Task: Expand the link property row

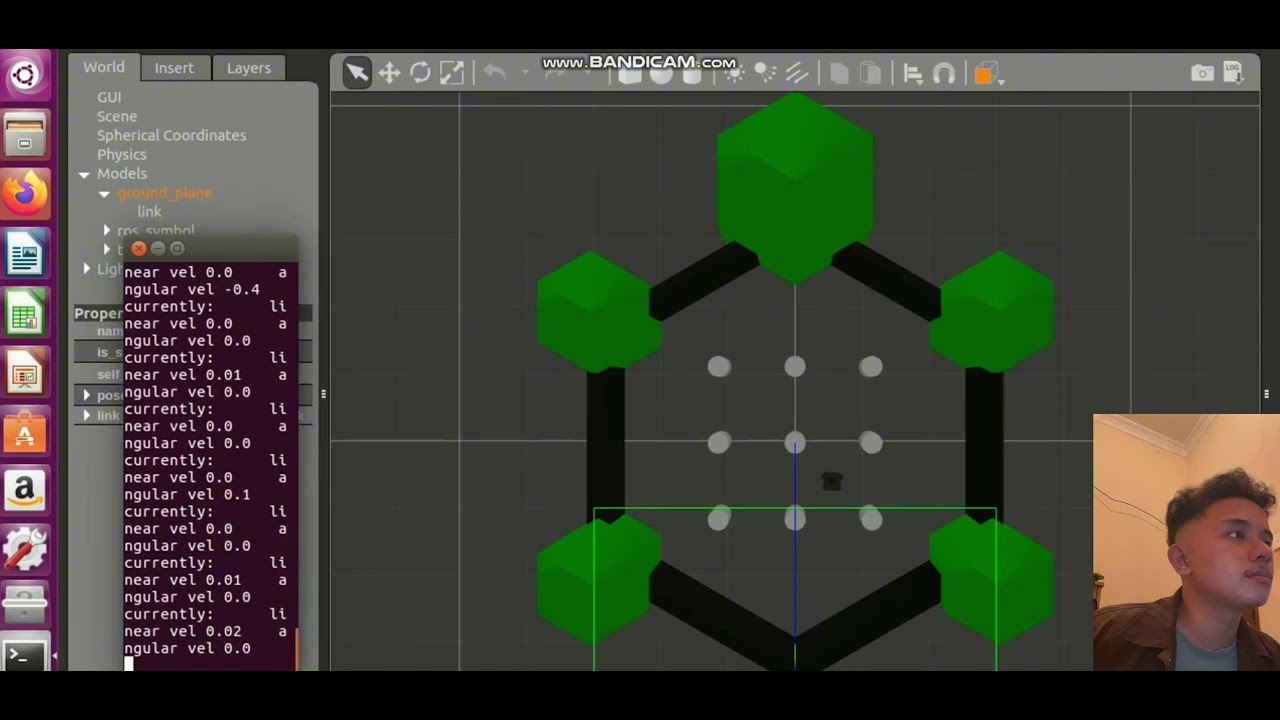Action: (87, 415)
